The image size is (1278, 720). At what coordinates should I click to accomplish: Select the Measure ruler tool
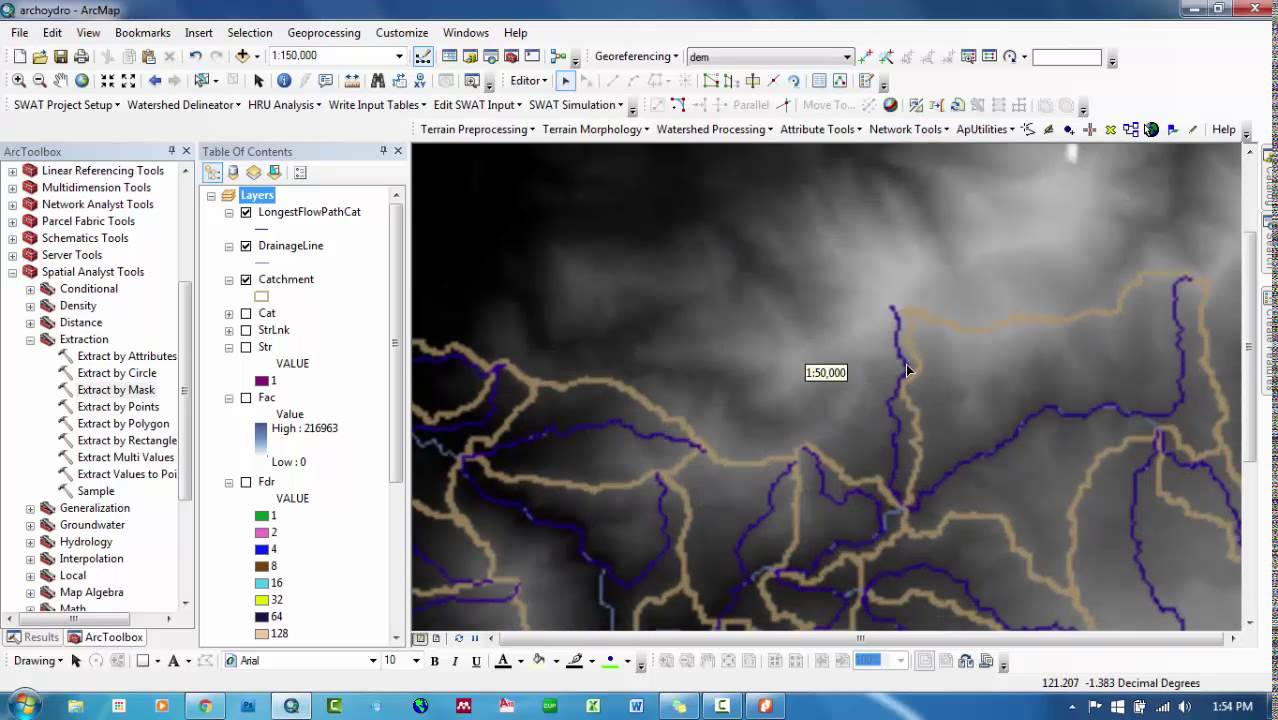pos(352,81)
